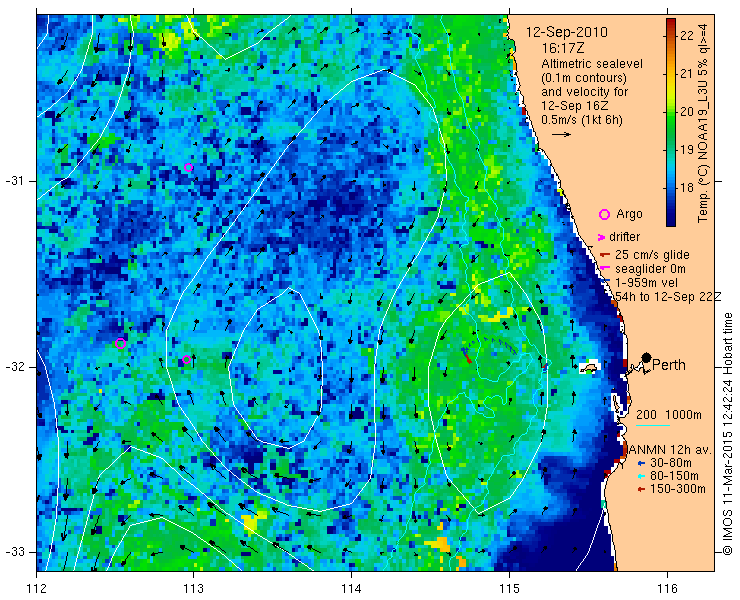
Task: Click the dark blue bottom of the color bar
Action: click(671, 221)
